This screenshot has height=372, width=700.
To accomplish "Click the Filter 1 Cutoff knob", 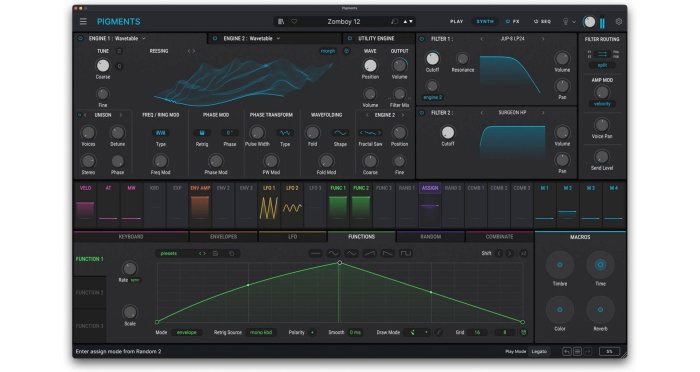I will [x=432, y=59].
